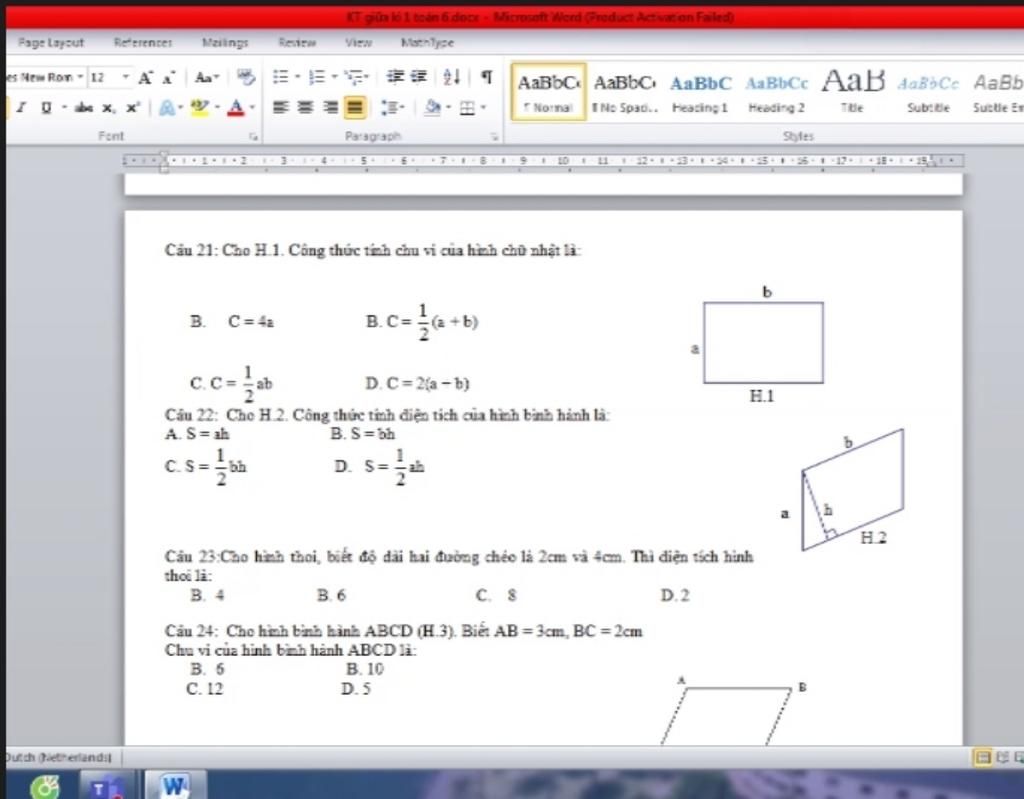Expand the Numbering dropdown arrow
The width and height of the screenshot is (1024, 799).
pos(334,77)
